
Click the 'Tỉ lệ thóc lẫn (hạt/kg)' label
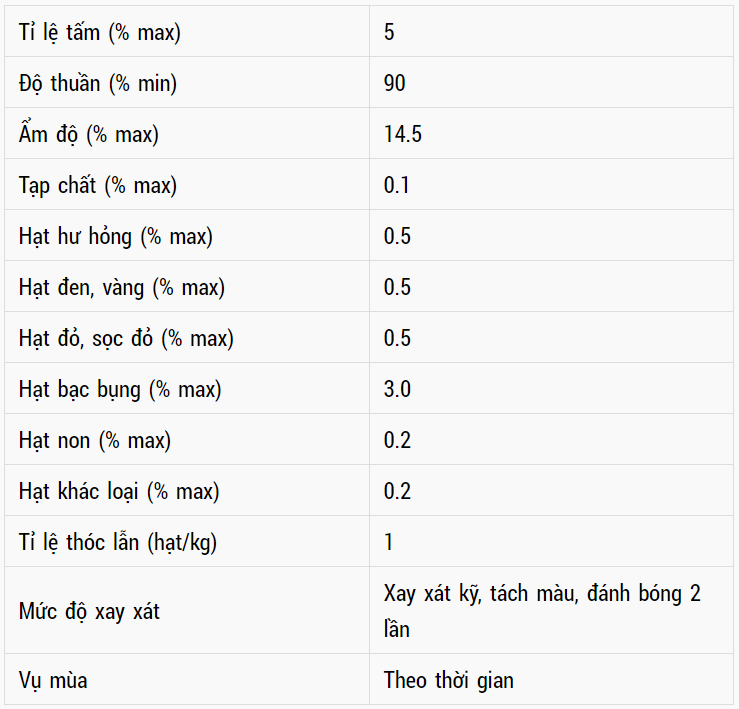click(x=118, y=542)
